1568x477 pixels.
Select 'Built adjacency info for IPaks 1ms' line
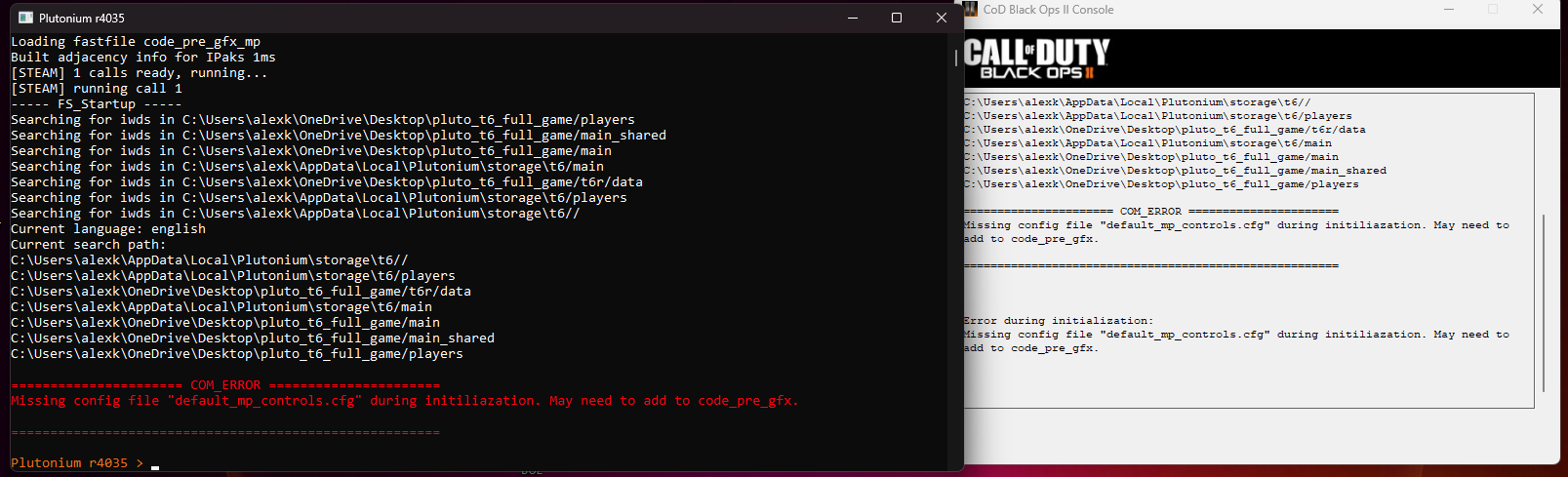143,58
